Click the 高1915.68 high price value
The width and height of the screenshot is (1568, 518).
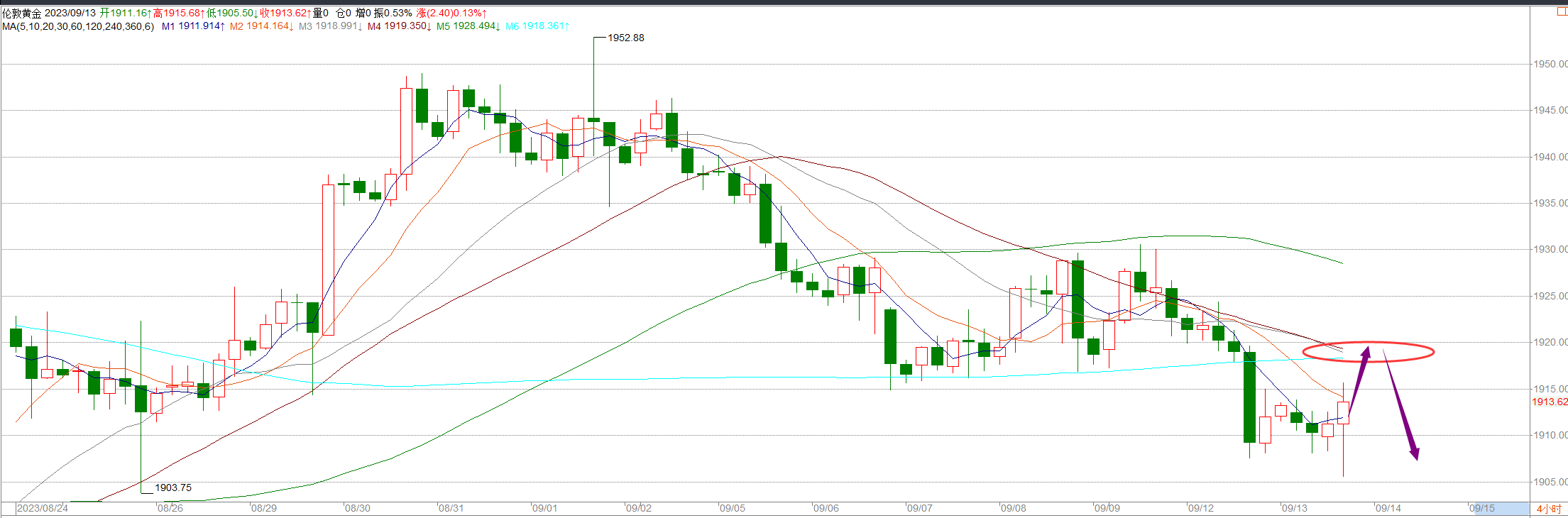[178, 13]
